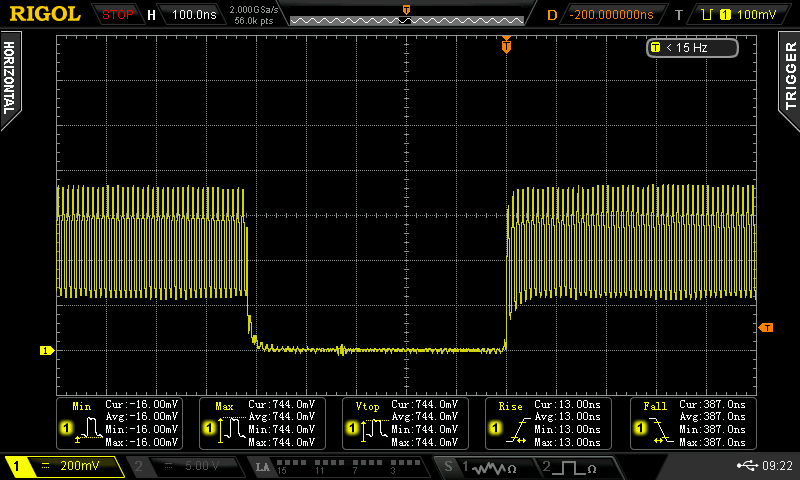The width and height of the screenshot is (800, 480).
Task: Click the -200.000000ns delay value
Action: tap(610, 15)
